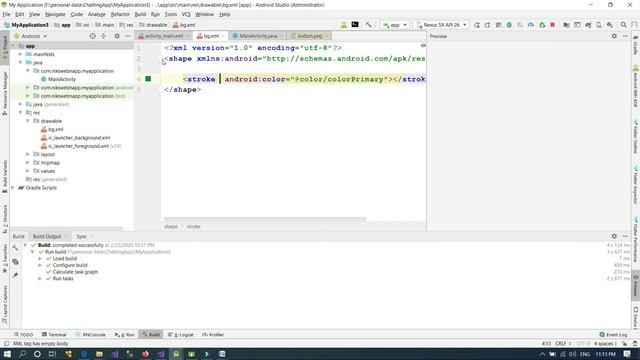
Task: Expand the Load build step
Action: 40,258
